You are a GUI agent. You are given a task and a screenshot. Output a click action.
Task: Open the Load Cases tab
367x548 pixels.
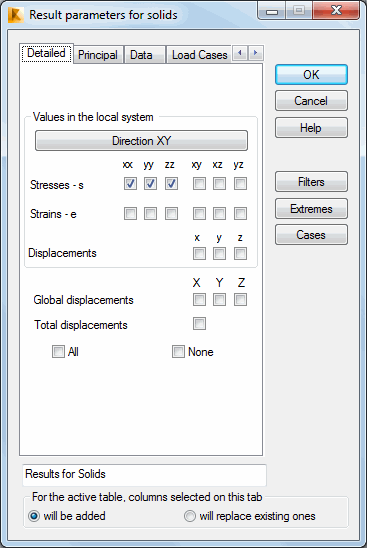199,55
